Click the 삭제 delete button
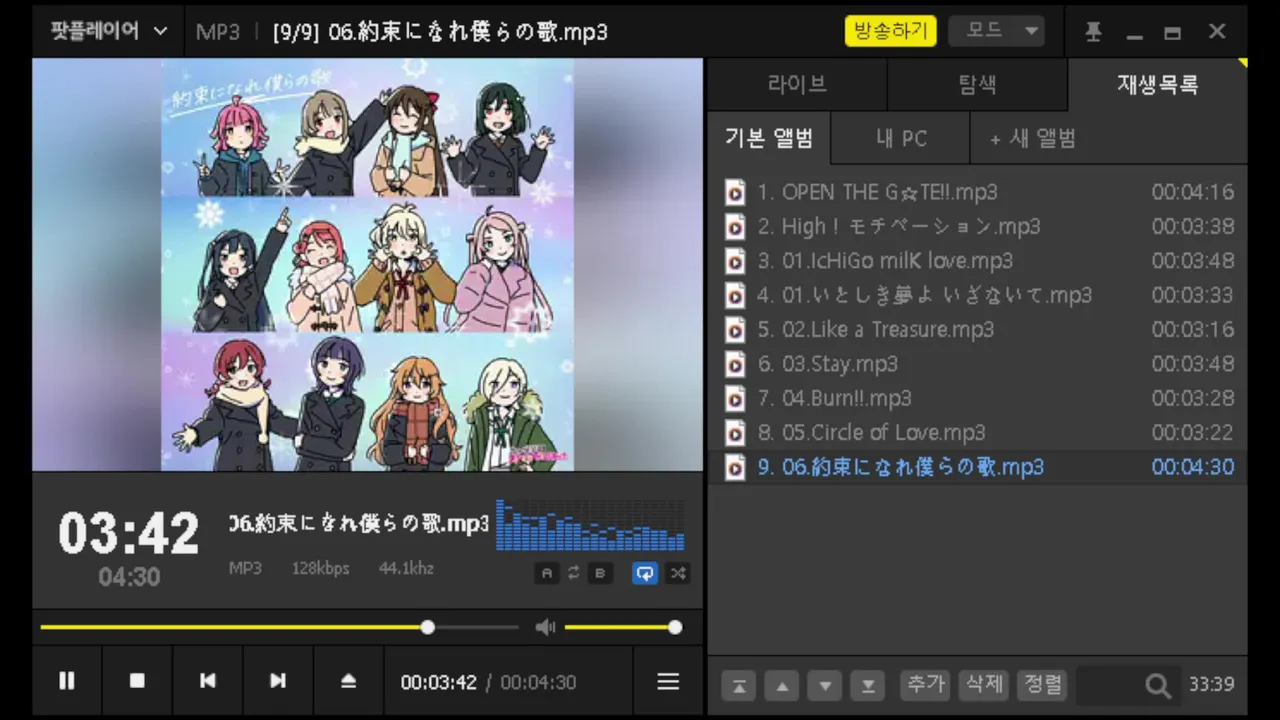The height and width of the screenshot is (720, 1280). tap(984, 685)
